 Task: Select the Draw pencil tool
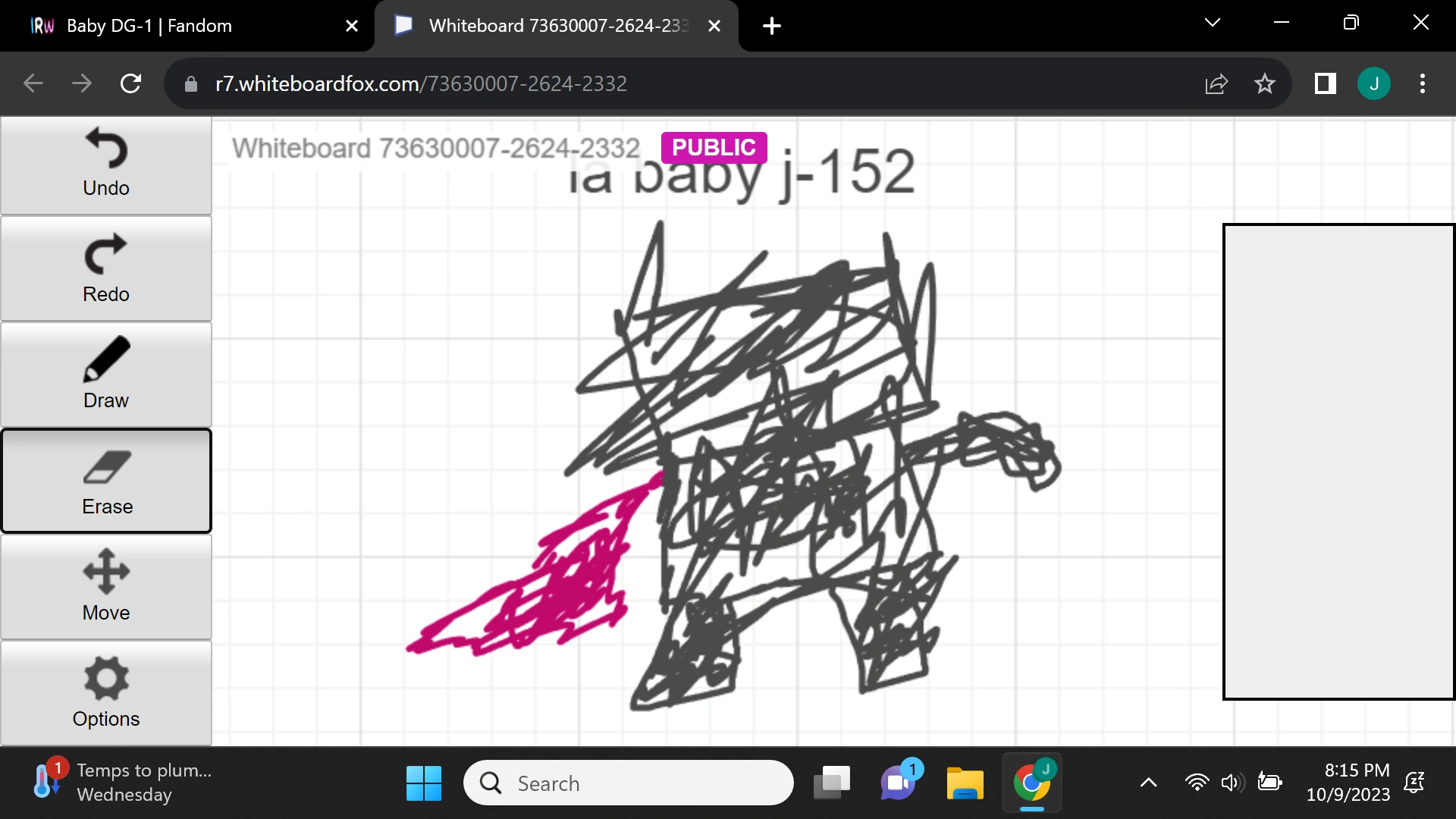(x=106, y=375)
